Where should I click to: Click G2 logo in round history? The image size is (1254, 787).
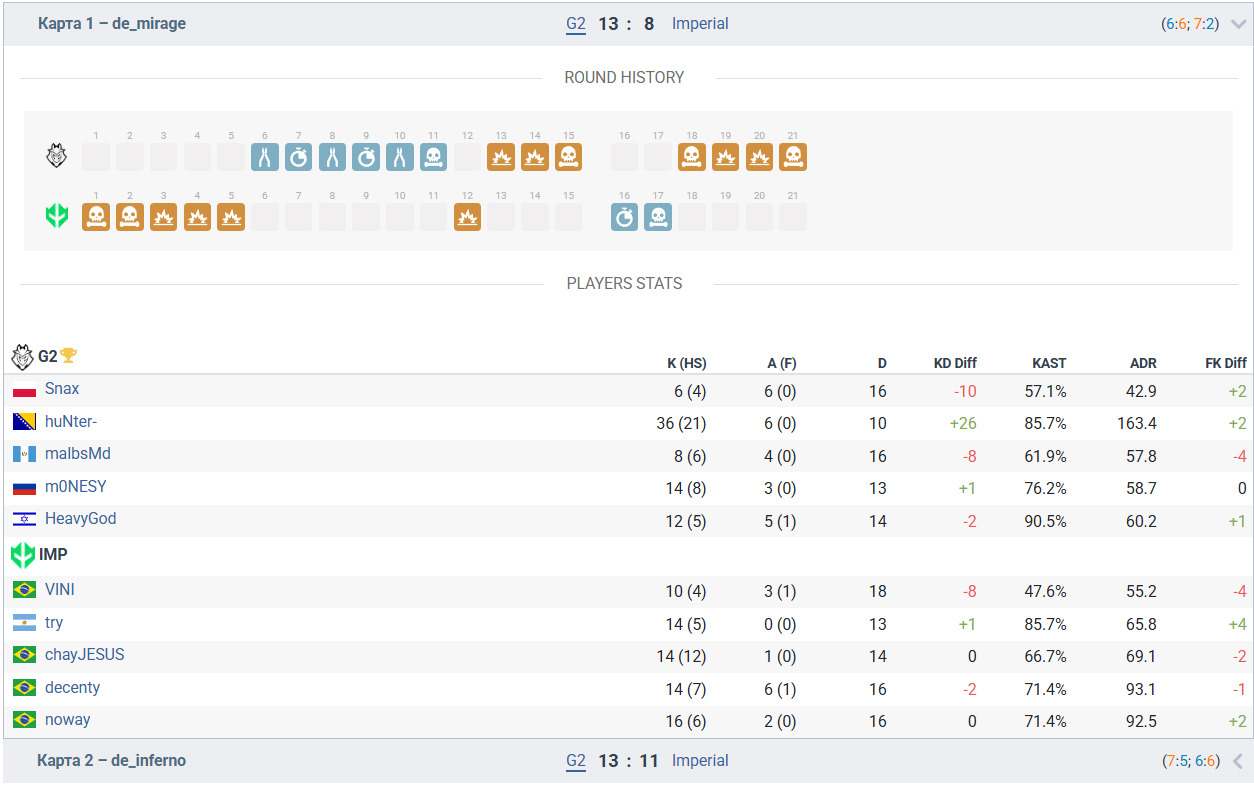(x=57, y=156)
